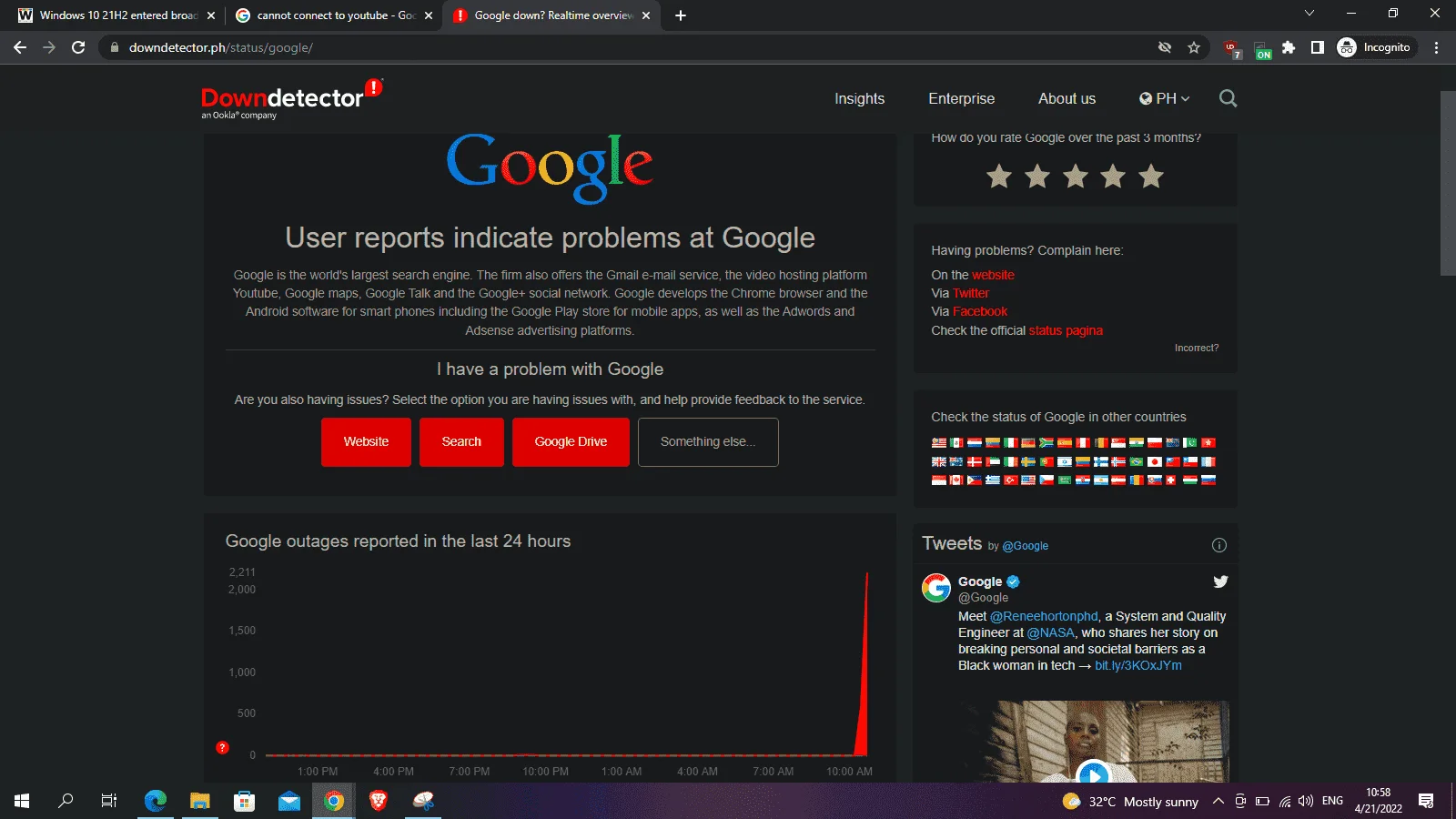Click the Google avatar in tweets
Screen dimensions: 1456x819
[x=936, y=588]
